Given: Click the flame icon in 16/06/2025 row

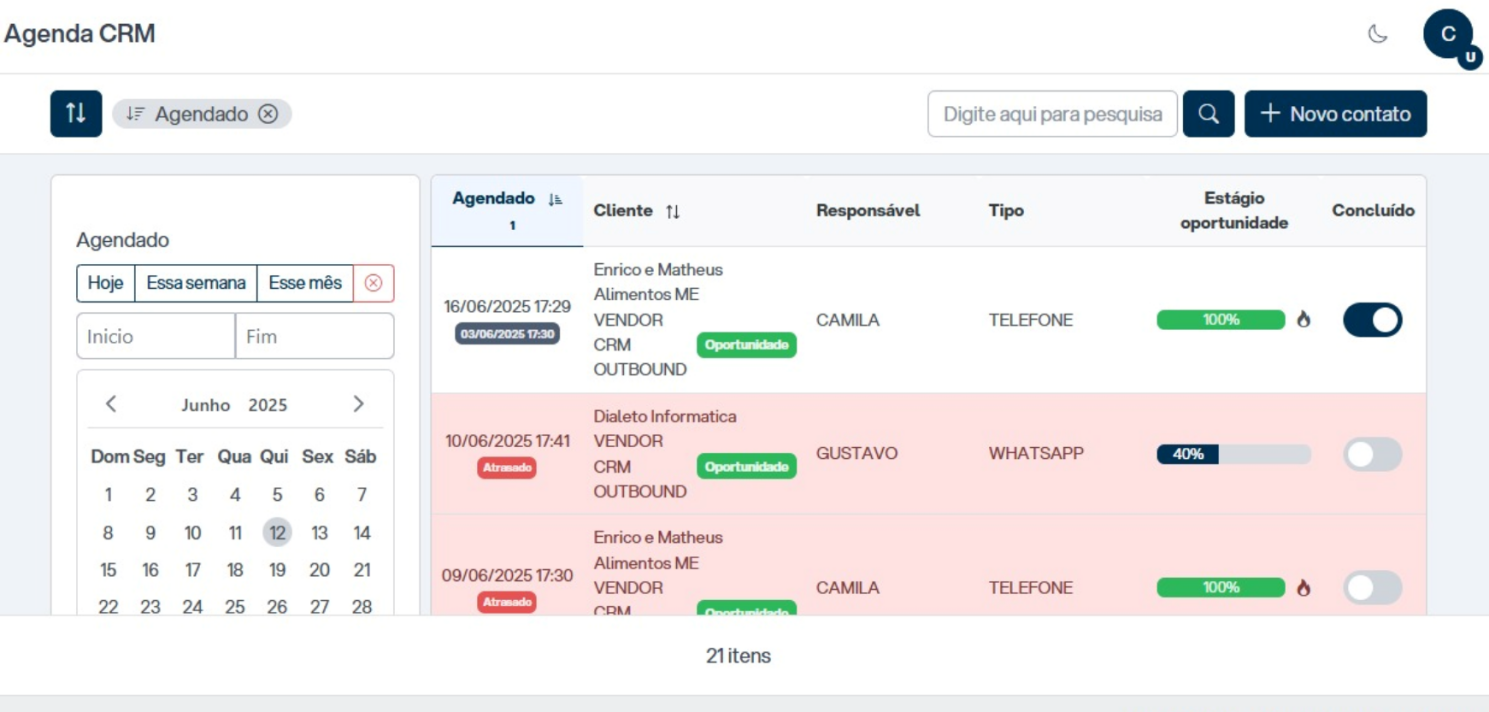Looking at the screenshot, I should click(x=1303, y=320).
